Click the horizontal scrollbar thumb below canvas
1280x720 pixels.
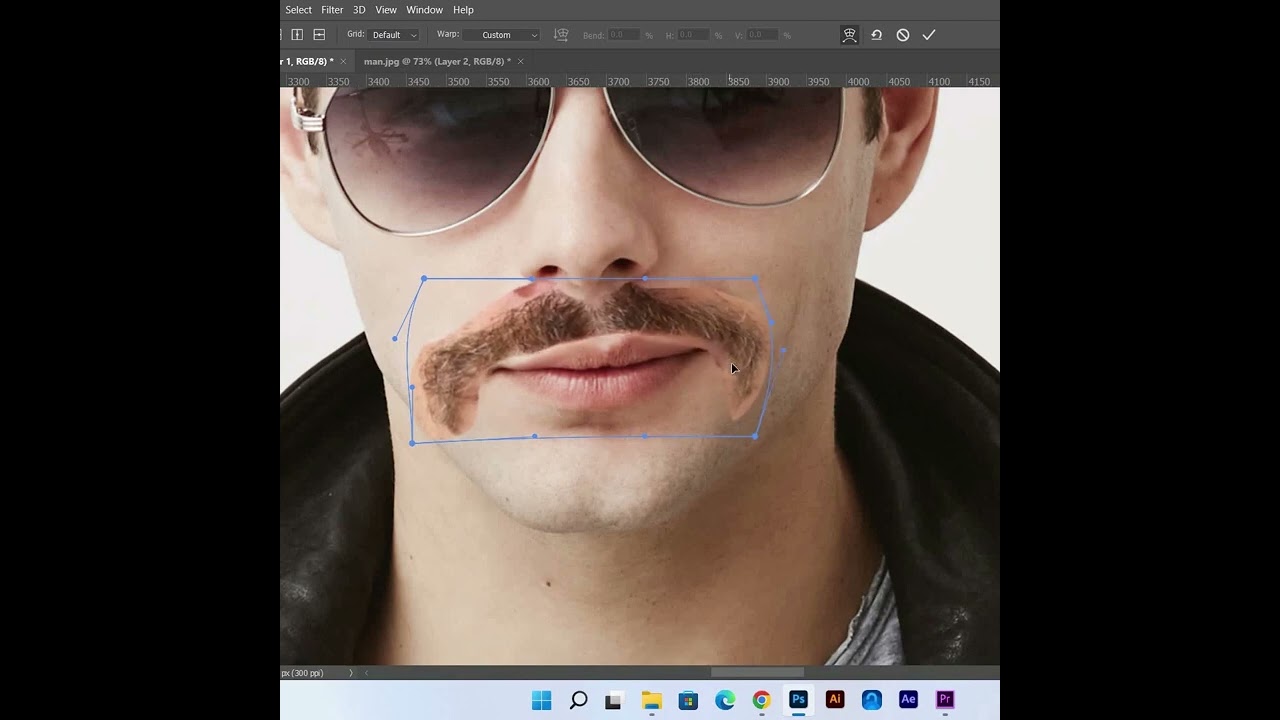click(757, 673)
